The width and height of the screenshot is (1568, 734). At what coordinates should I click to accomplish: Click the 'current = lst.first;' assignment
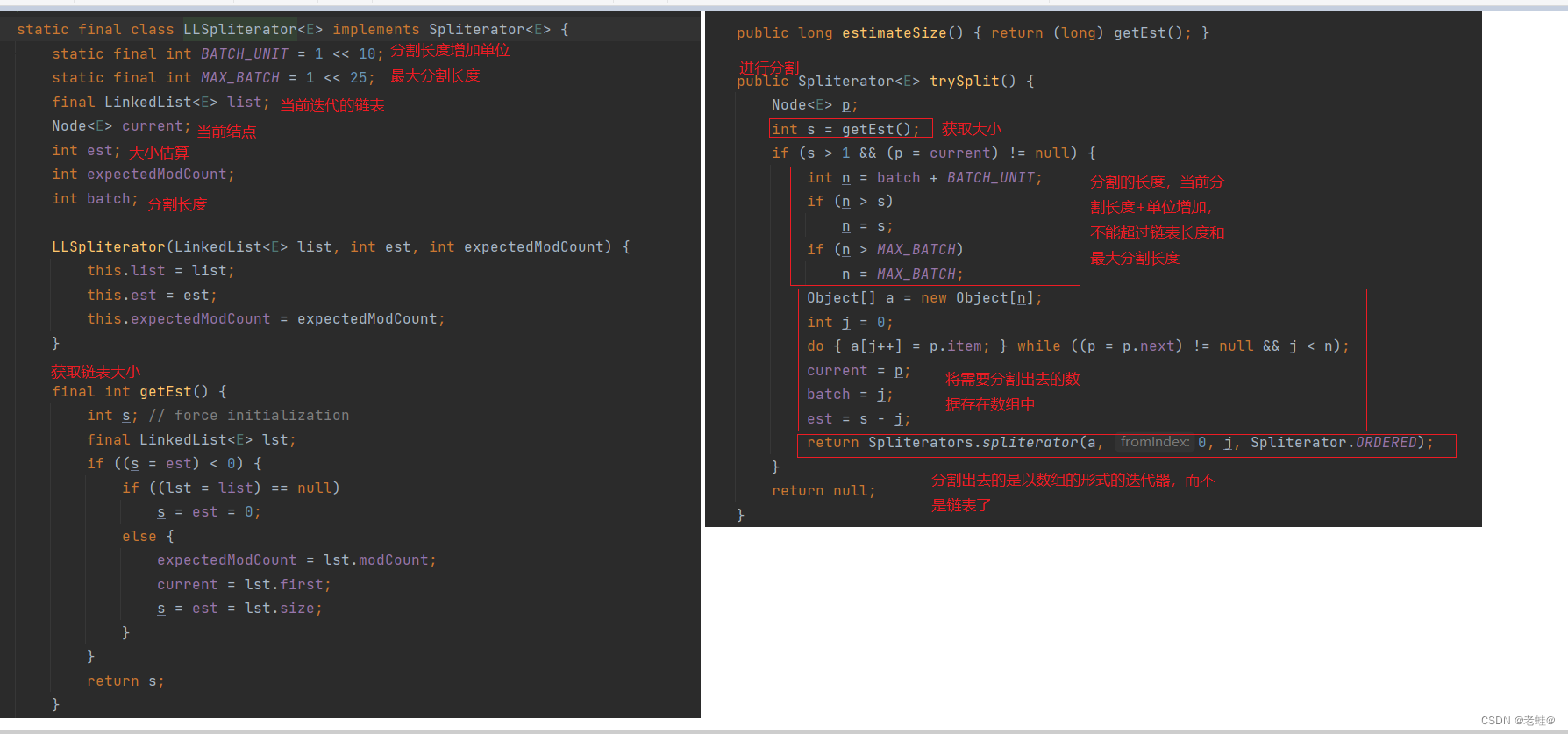[x=244, y=585]
